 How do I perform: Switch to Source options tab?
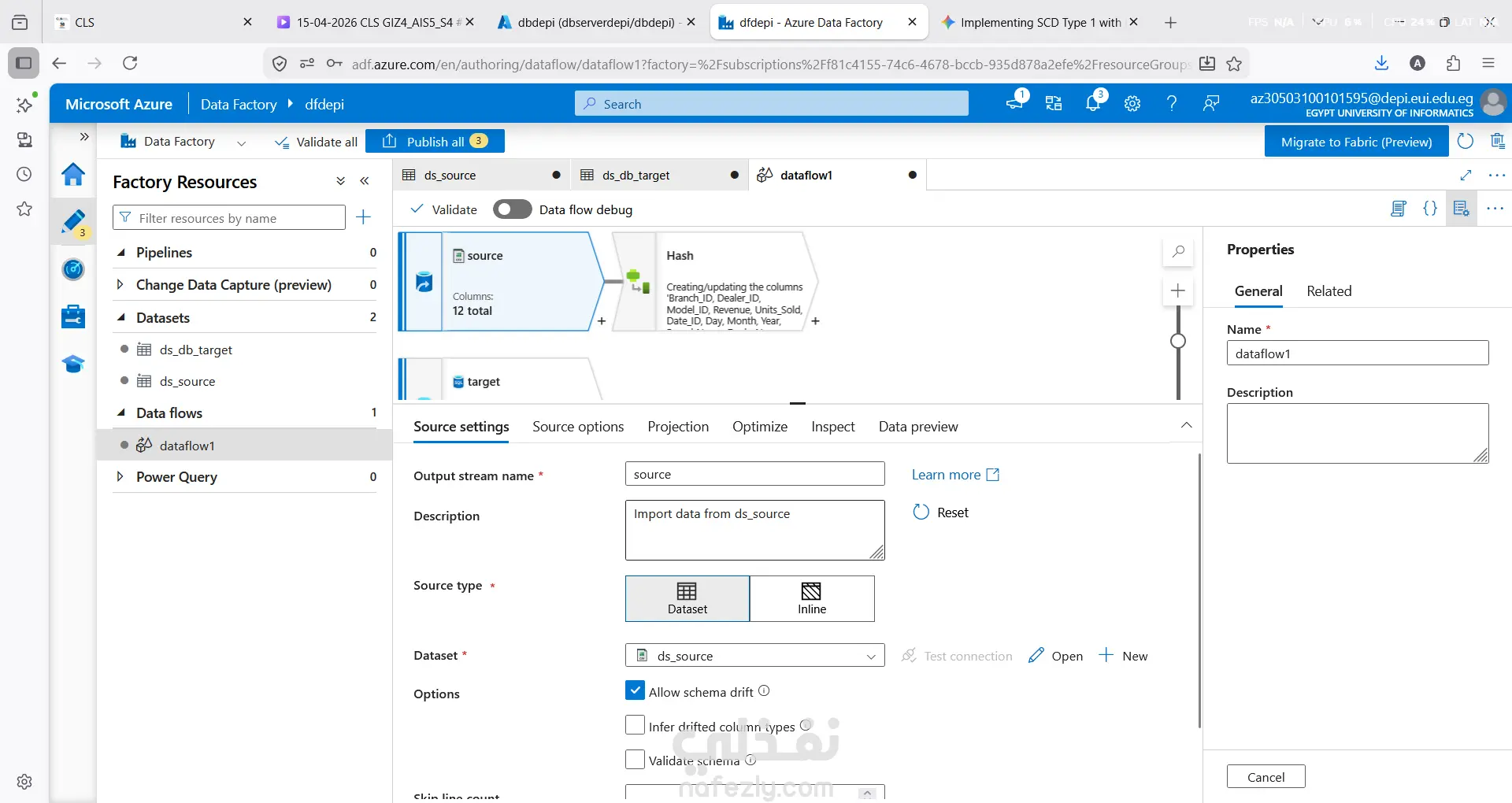(578, 427)
